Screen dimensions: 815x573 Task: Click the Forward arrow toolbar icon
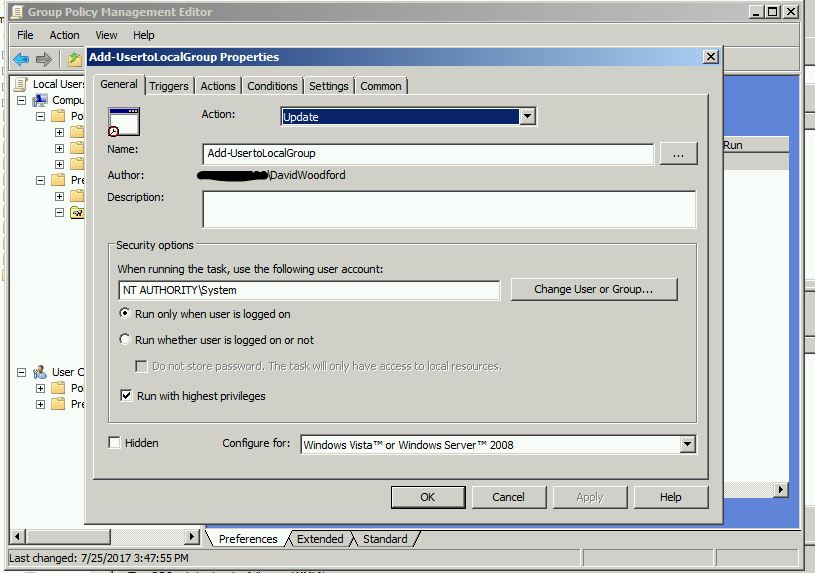coord(44,59)
